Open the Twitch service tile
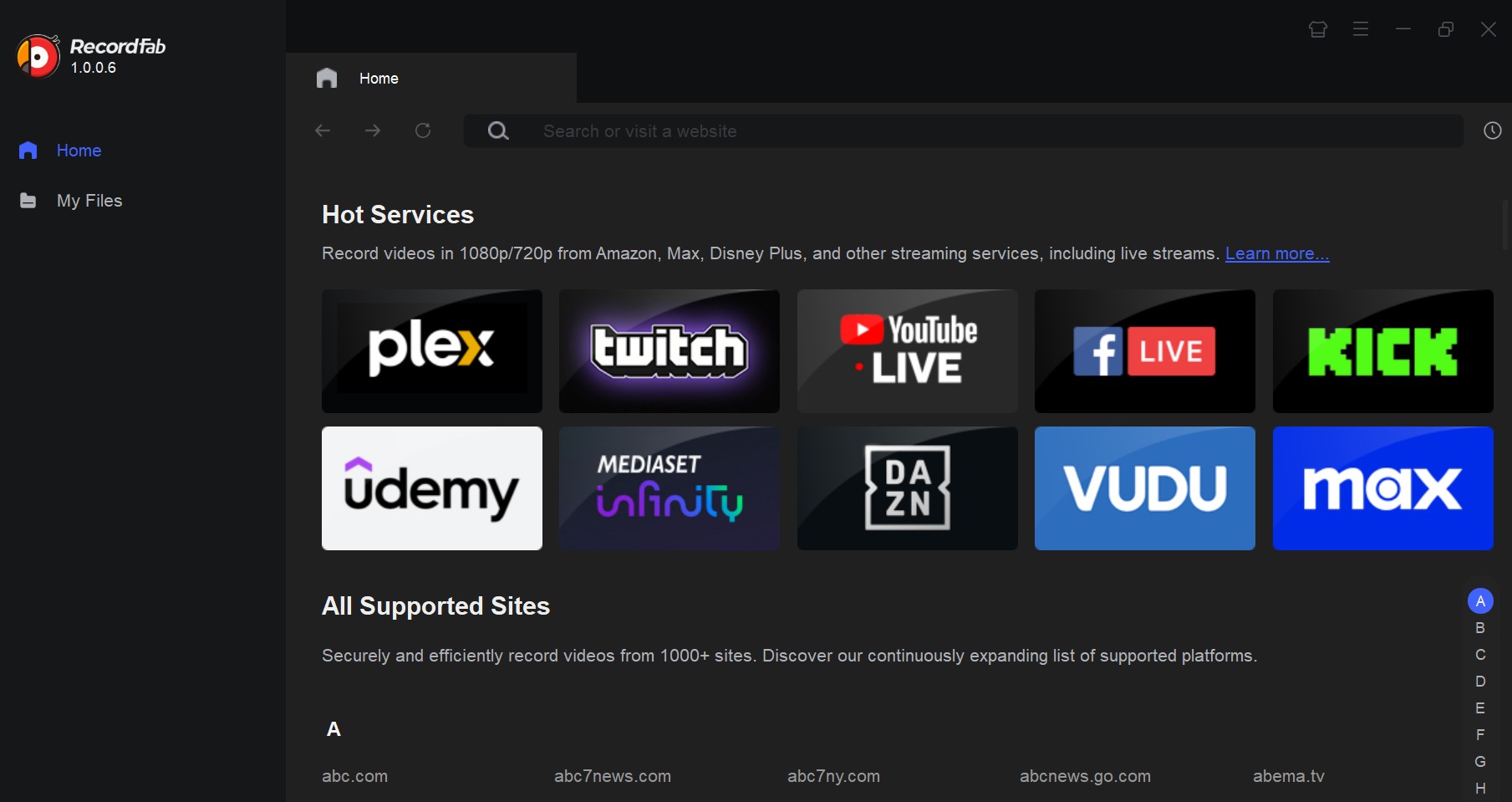This screenshot has width=1512, height=802. click(x=669, y=351)
